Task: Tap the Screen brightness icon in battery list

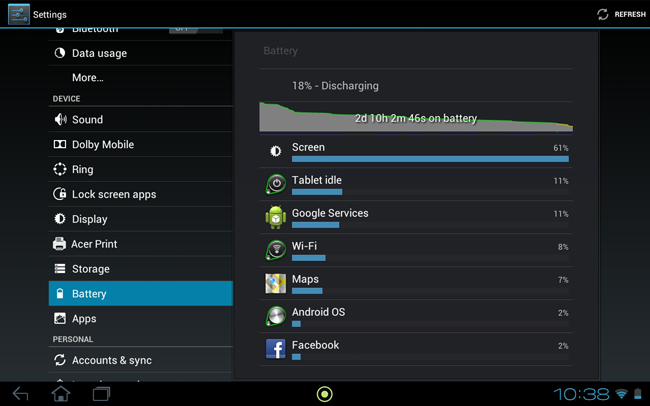Action: point(276,151)
